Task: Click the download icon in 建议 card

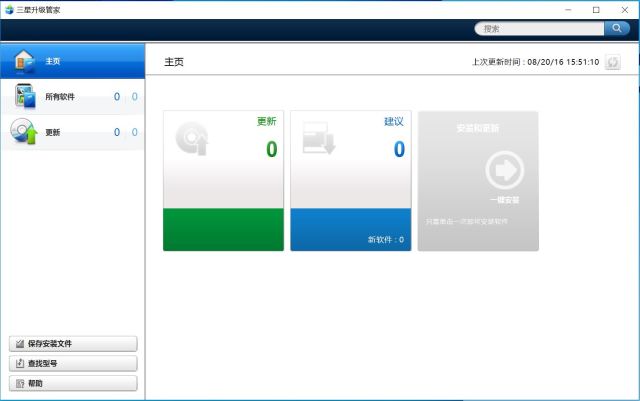Action: (x=319, y=138)
